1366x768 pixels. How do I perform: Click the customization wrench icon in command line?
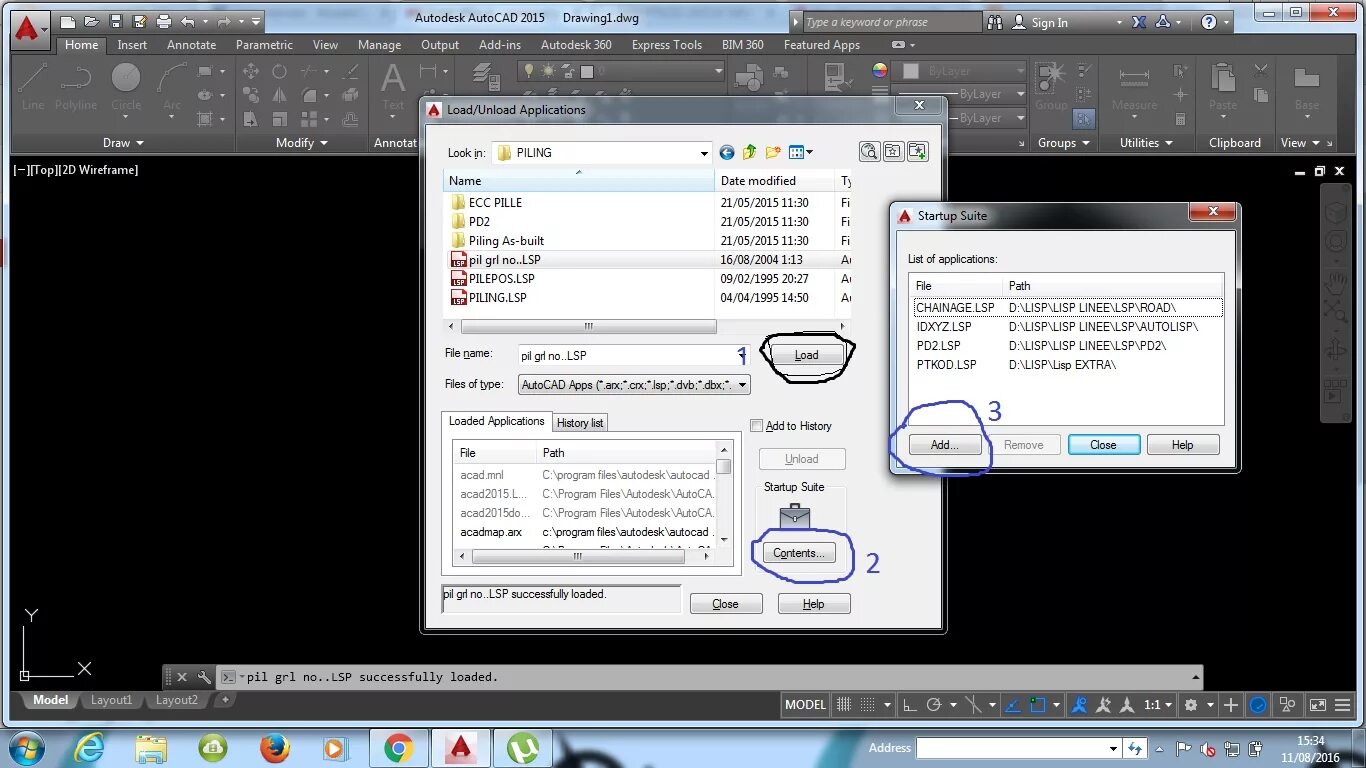(204, 677)
